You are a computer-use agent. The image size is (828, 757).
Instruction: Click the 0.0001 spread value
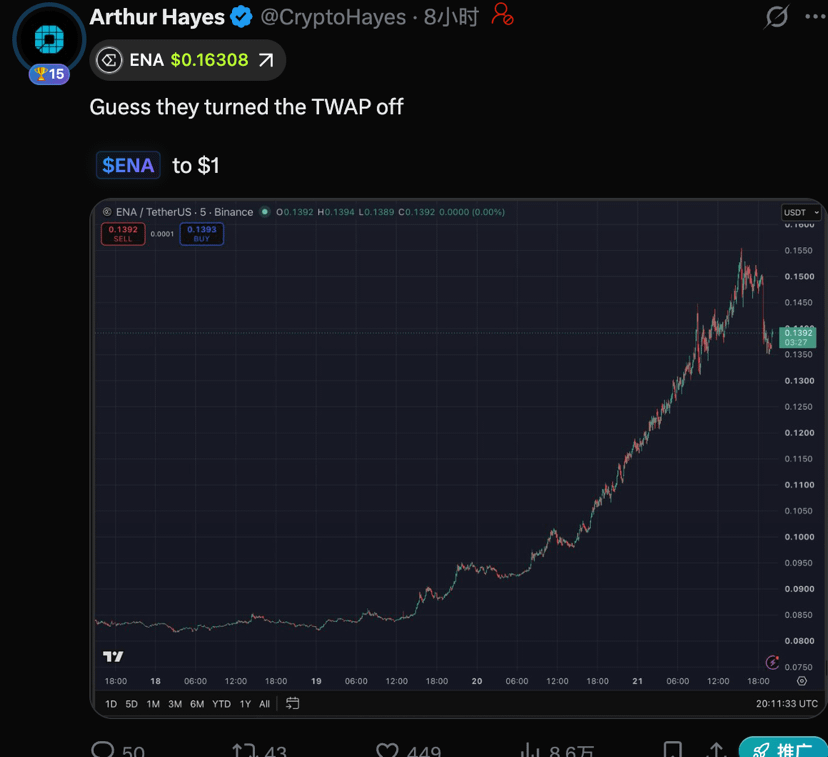tap(162, 234)
